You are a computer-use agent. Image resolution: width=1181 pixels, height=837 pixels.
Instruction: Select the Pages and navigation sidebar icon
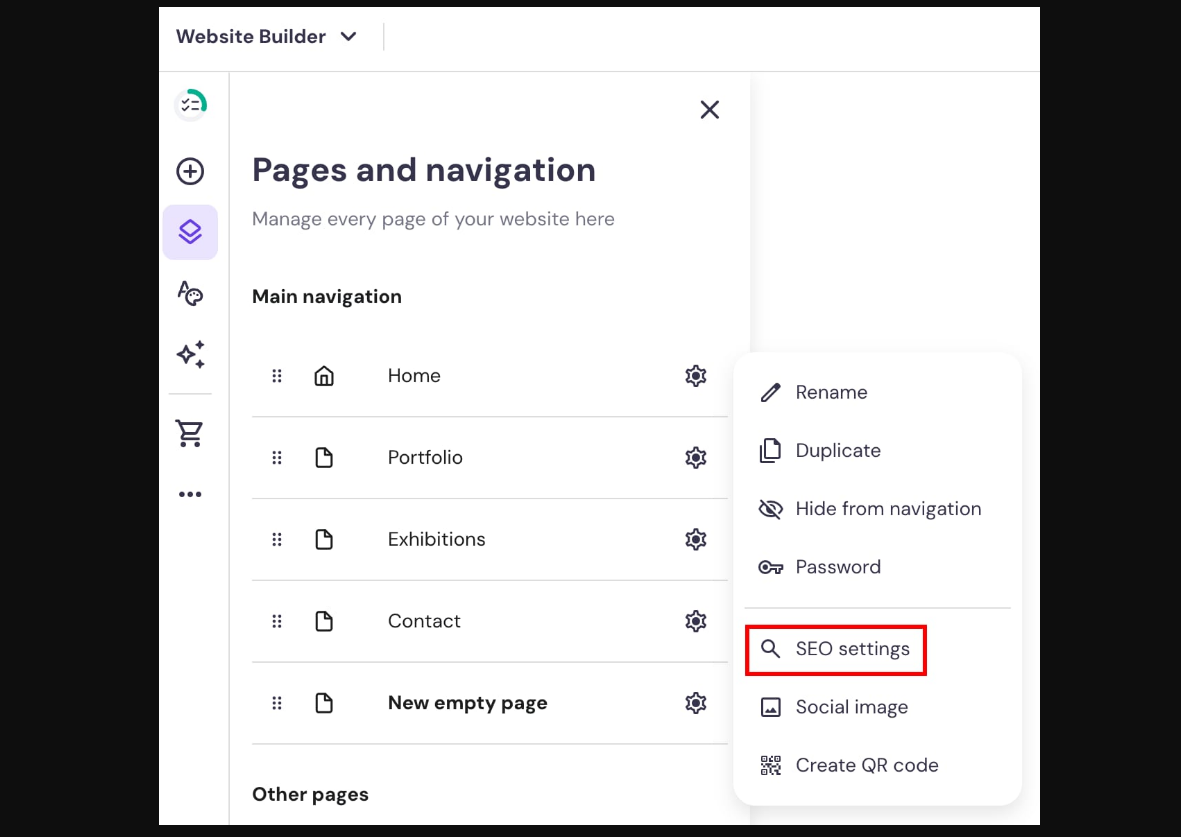click(190, 231)
